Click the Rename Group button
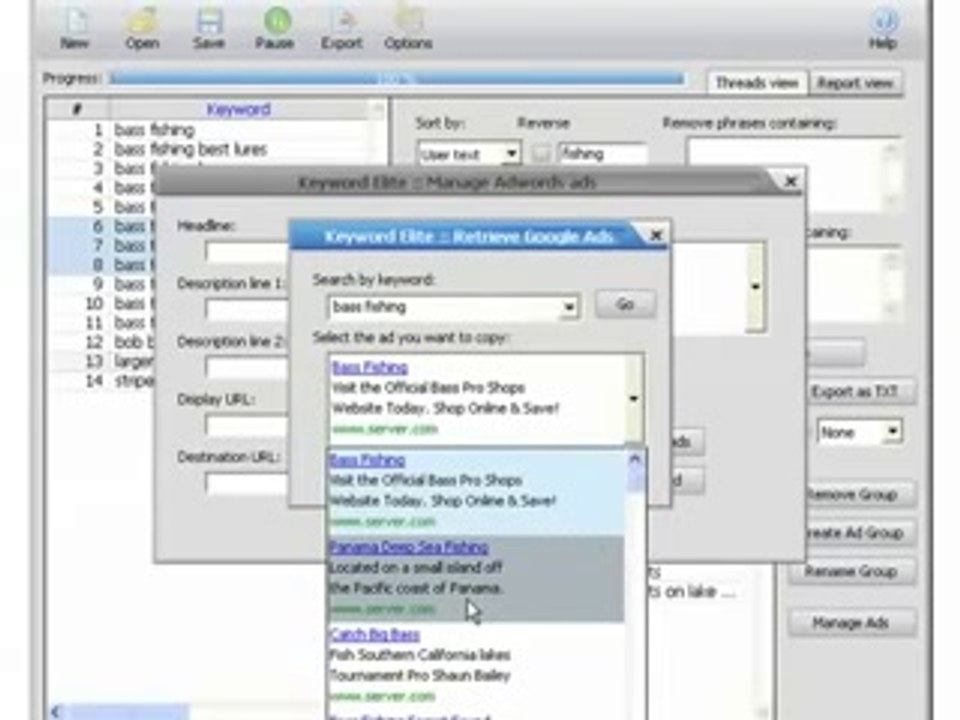Screen dimensions: 960x720 tap(851, 571)
